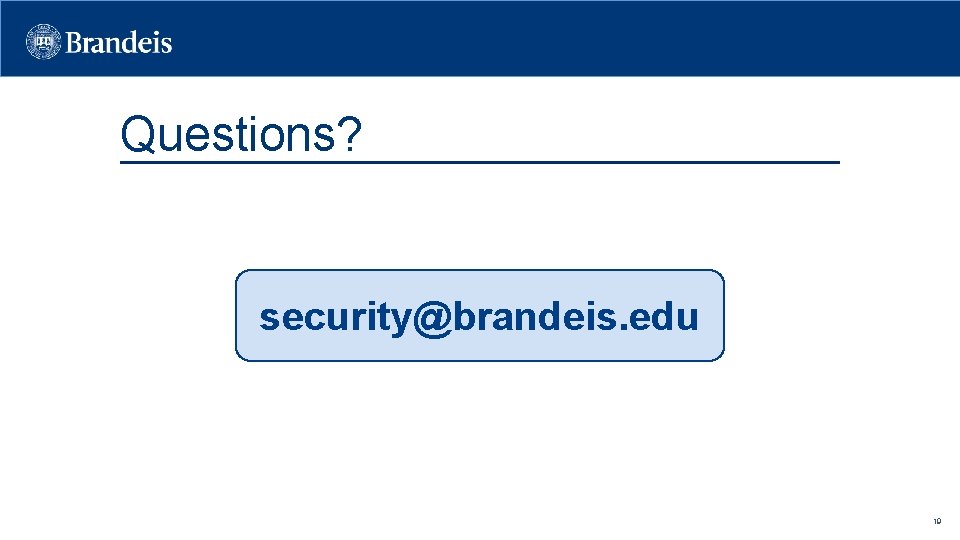The image size is (960, 540).
Task: Click the empty dark blue header banner
Action: [x=560, y=40]
